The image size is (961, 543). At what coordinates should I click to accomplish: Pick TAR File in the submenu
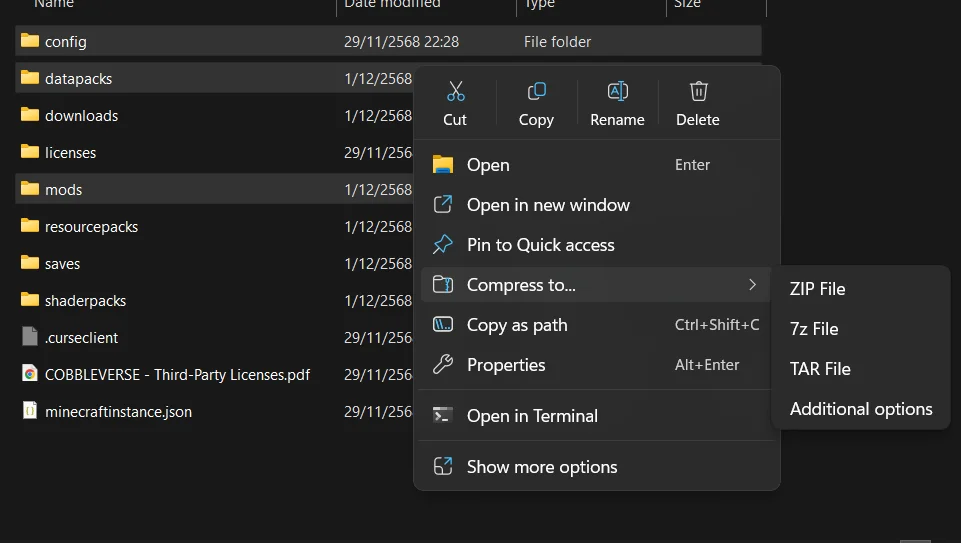(x=820, y=369)
